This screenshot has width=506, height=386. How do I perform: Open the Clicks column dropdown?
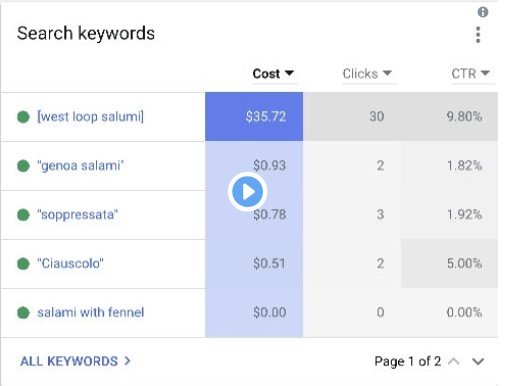tap(367, 74)
